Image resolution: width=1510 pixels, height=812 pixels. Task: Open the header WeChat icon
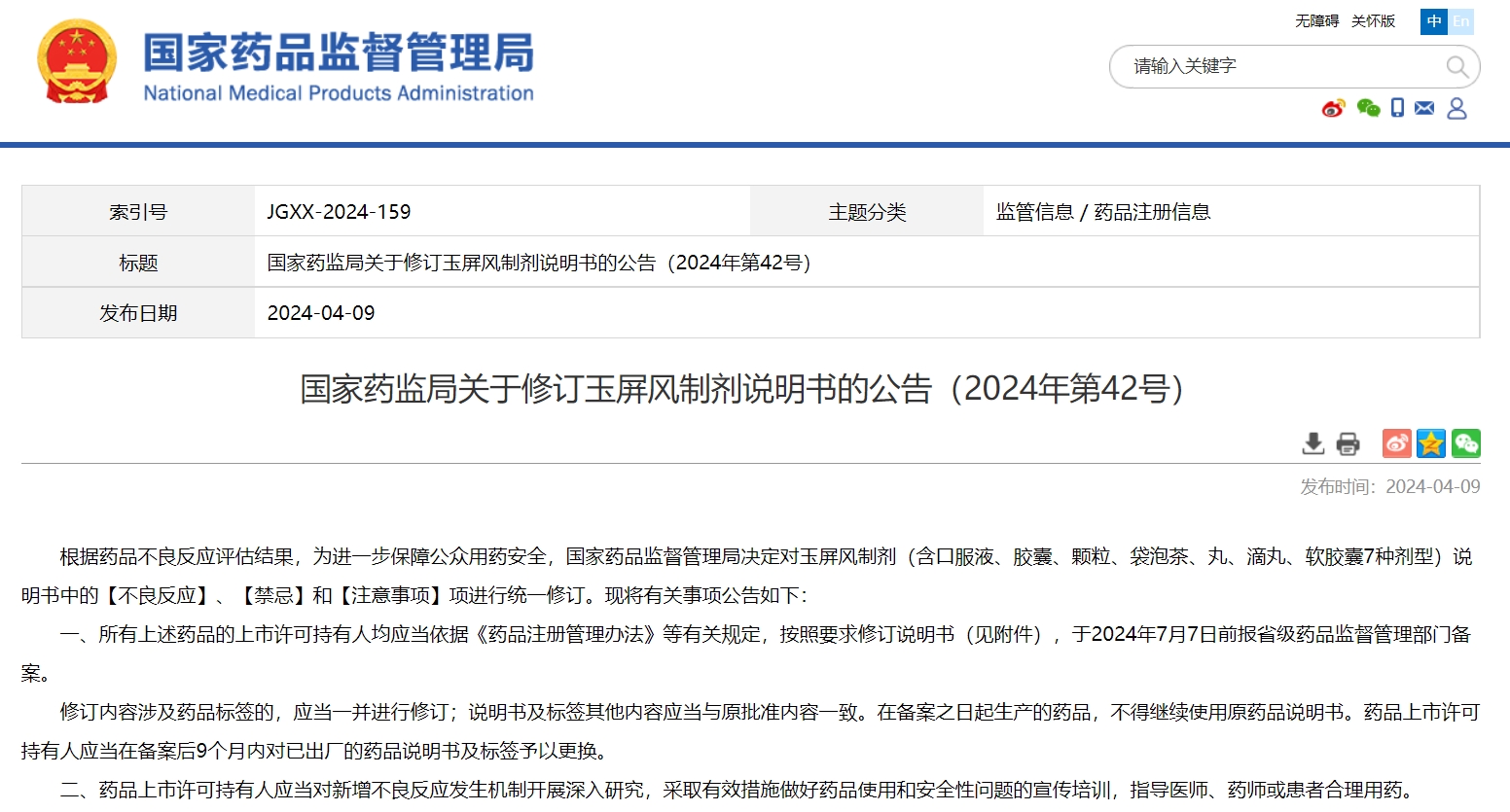pos(1368,108)
